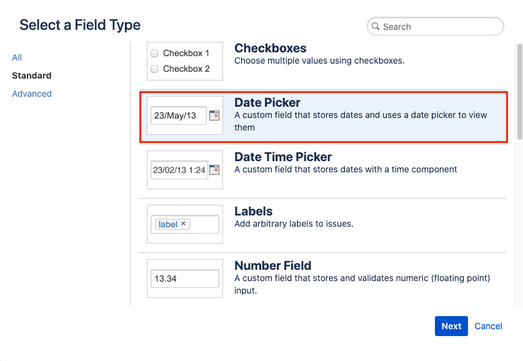
Task: Click the blue 'label' tag text
Action: coord(168,224)
